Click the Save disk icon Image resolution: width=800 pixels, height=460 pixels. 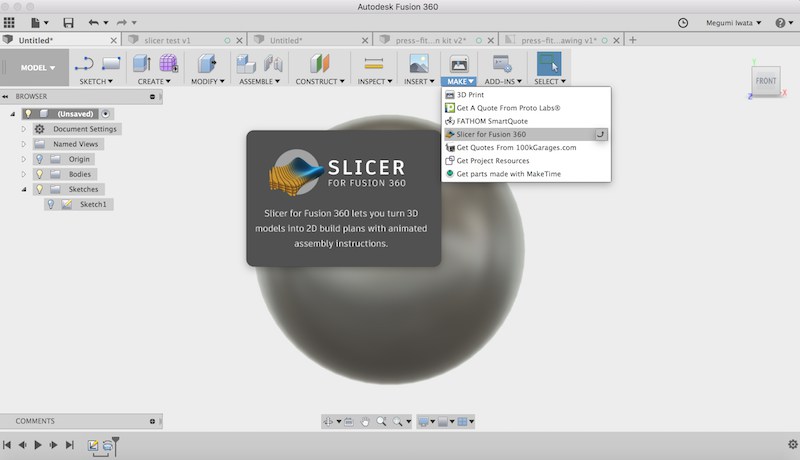(68, 22)
